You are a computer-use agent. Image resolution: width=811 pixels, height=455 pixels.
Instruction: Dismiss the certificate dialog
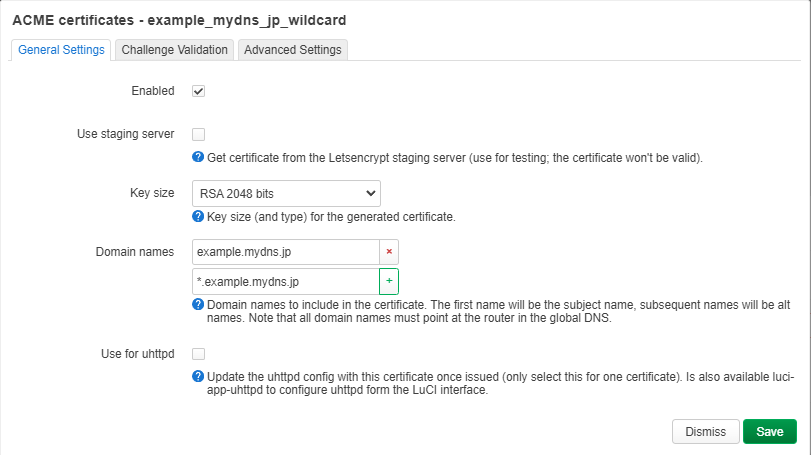705,431
